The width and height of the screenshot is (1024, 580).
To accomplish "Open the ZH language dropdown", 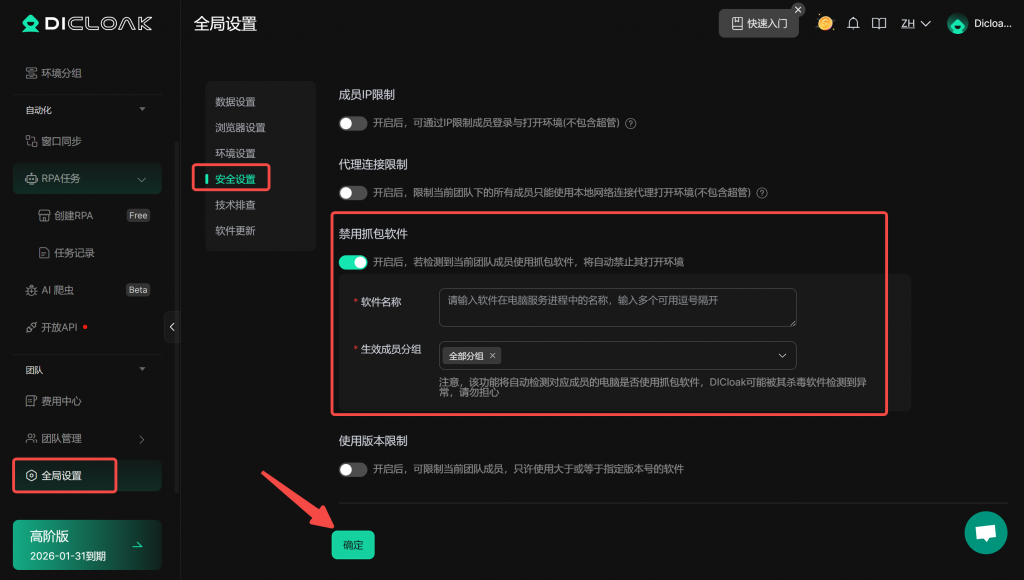I will (x=915, y=24).
